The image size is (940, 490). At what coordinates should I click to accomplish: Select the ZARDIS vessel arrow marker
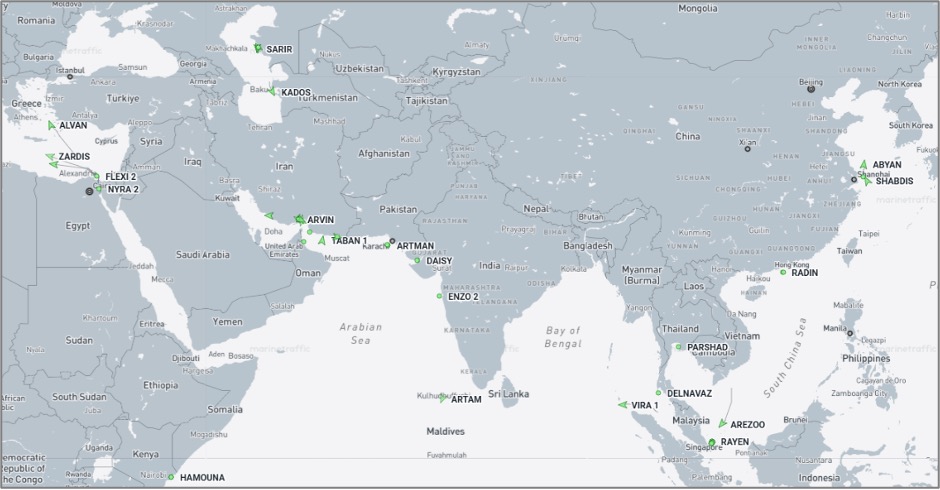click(50, 157)
